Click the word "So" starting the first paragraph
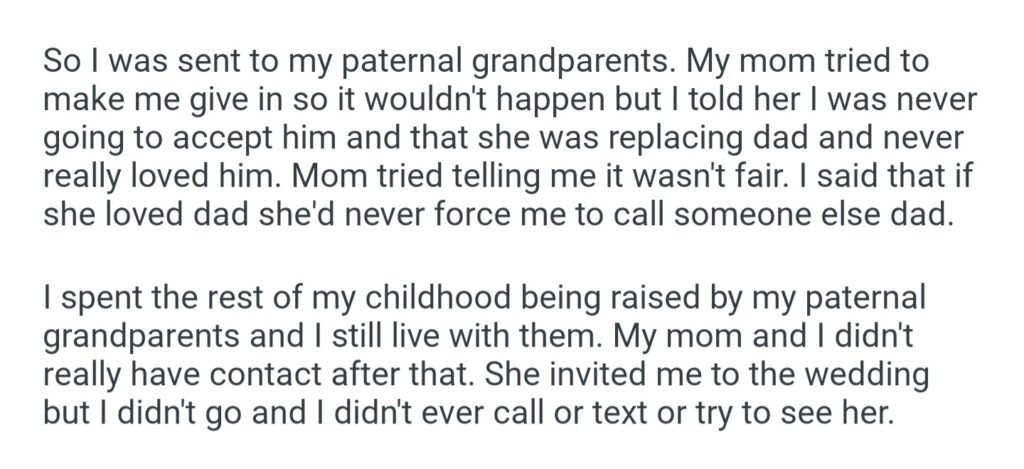1024x469 pixels. click(61, 62)
